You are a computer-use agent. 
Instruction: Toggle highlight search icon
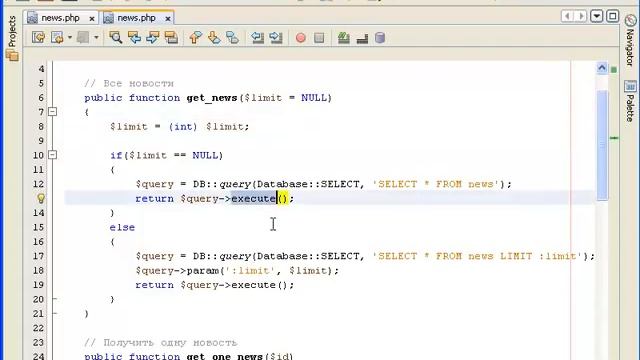171,38
